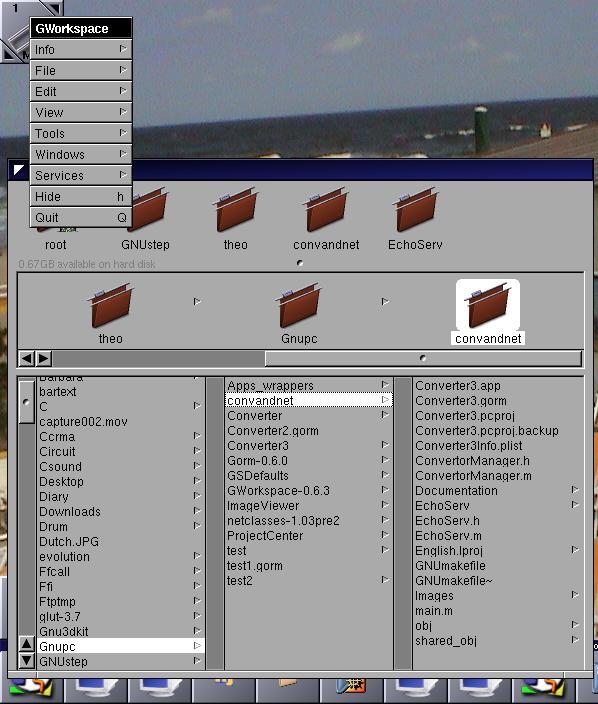Expand the ProjectCenter folder arrow

pyautogui.click(x=385, y=535)
